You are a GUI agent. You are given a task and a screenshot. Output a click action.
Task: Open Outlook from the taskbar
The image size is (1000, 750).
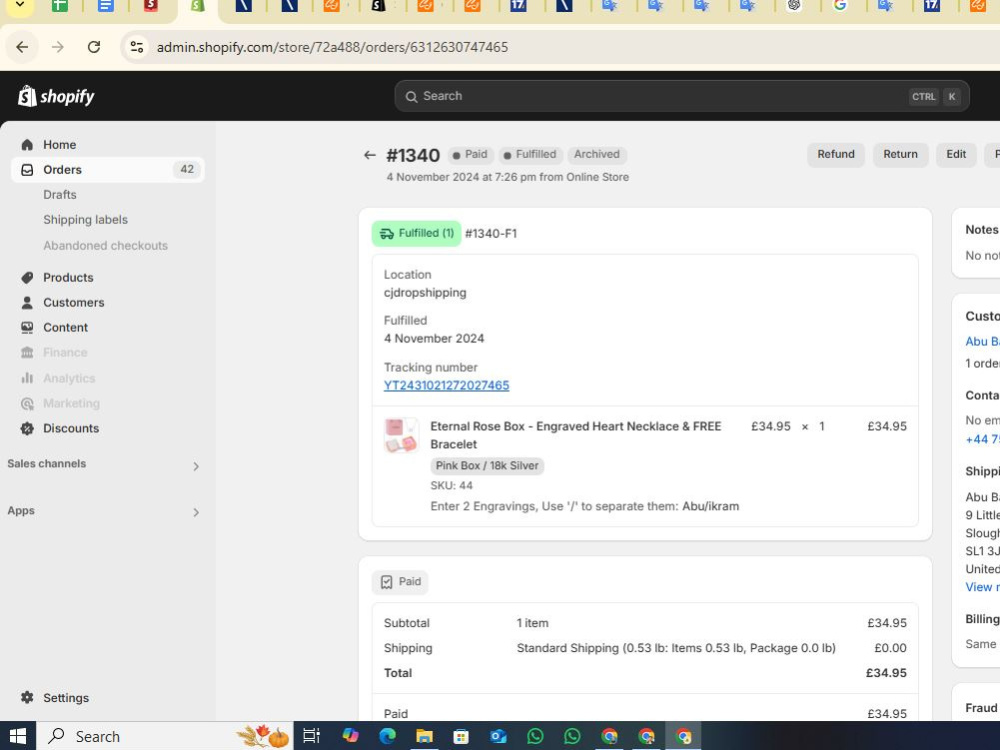498,737
